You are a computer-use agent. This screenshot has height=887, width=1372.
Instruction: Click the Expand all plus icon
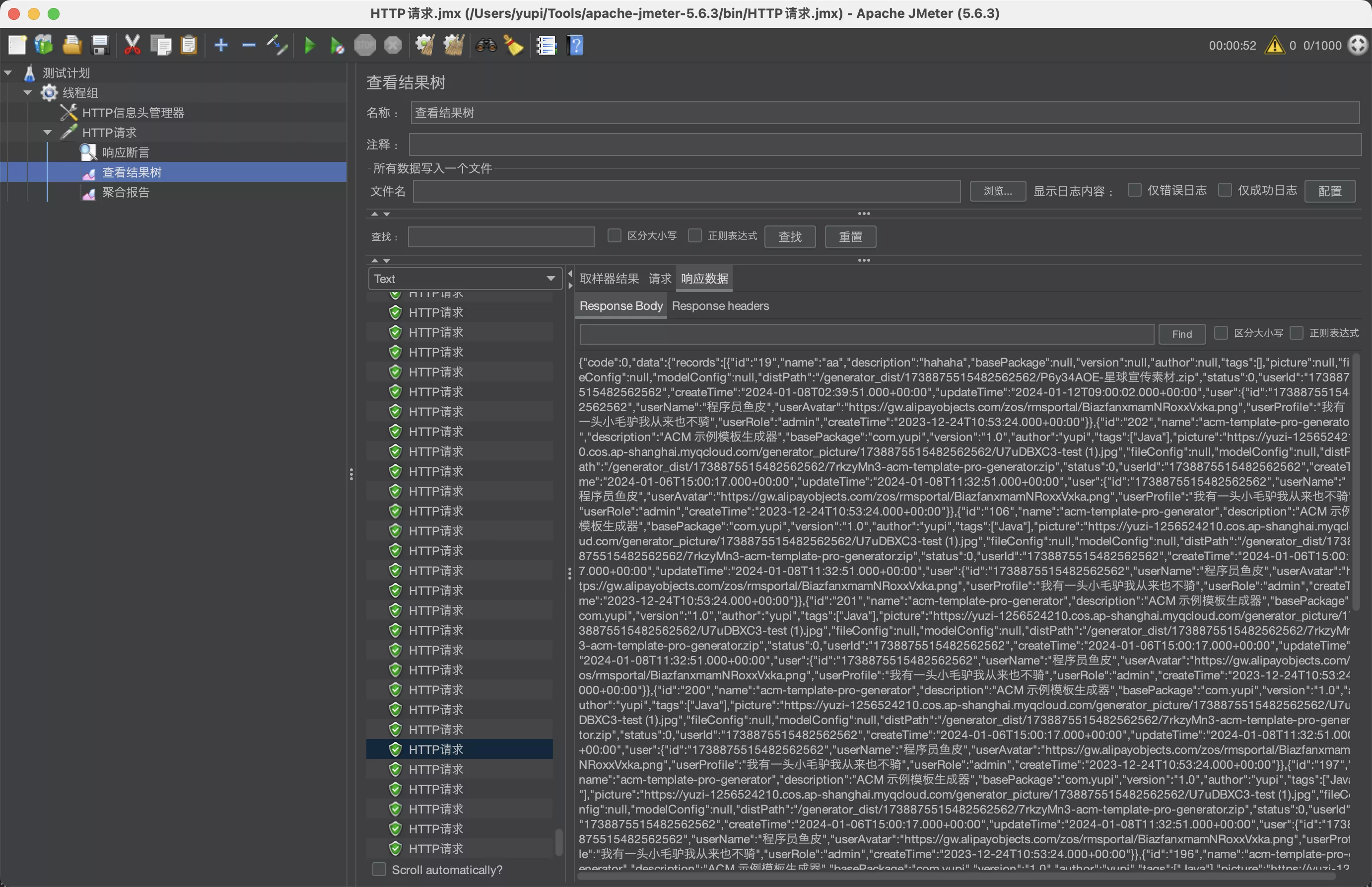[221, 44]
